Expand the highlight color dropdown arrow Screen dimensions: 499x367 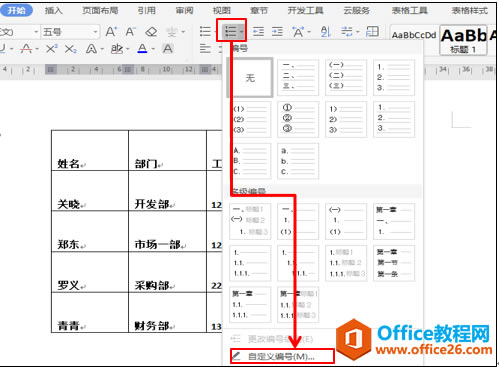tap(128, 49)
